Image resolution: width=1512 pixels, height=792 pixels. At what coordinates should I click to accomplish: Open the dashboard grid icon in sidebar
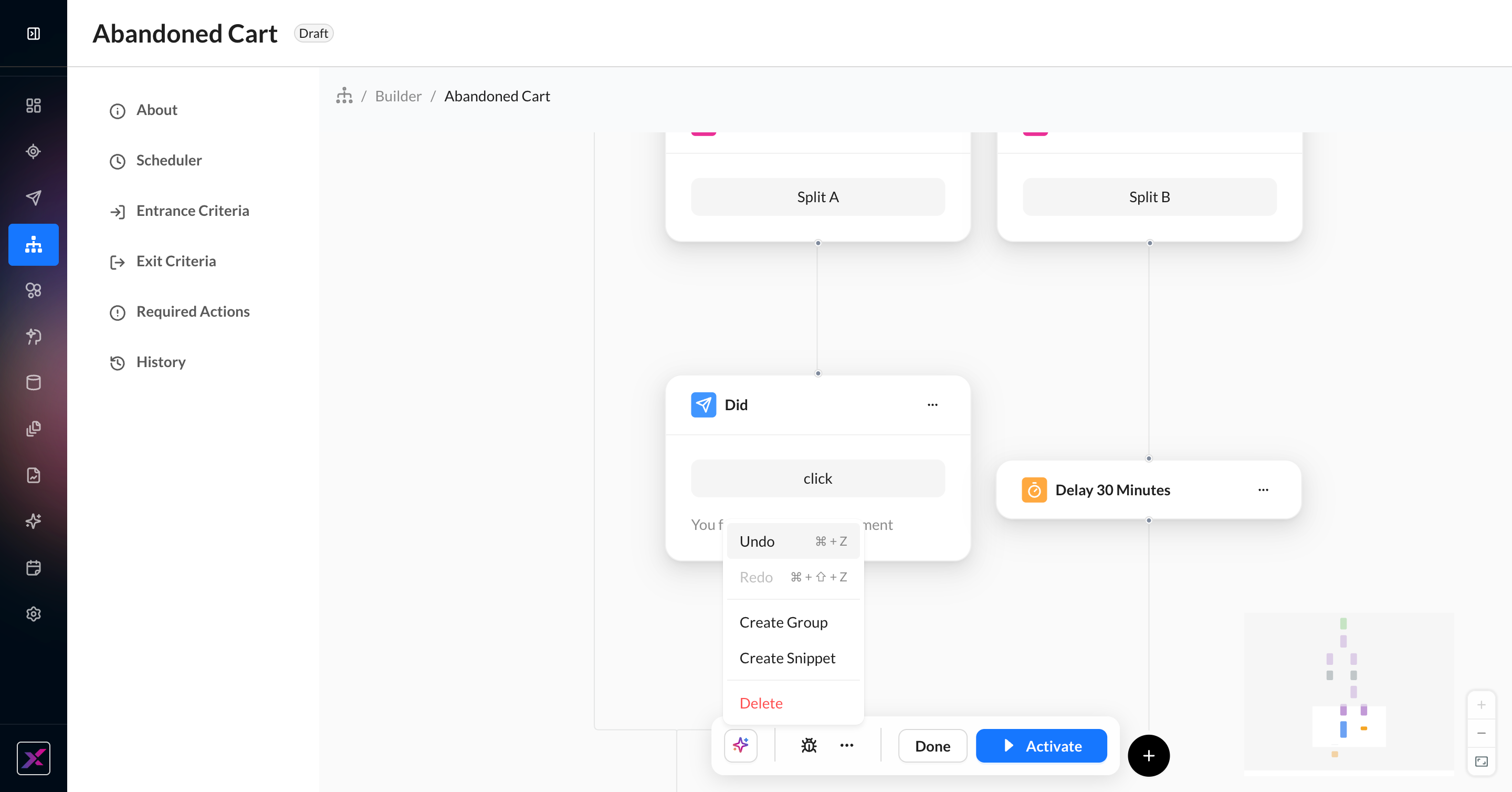(34, 106)
